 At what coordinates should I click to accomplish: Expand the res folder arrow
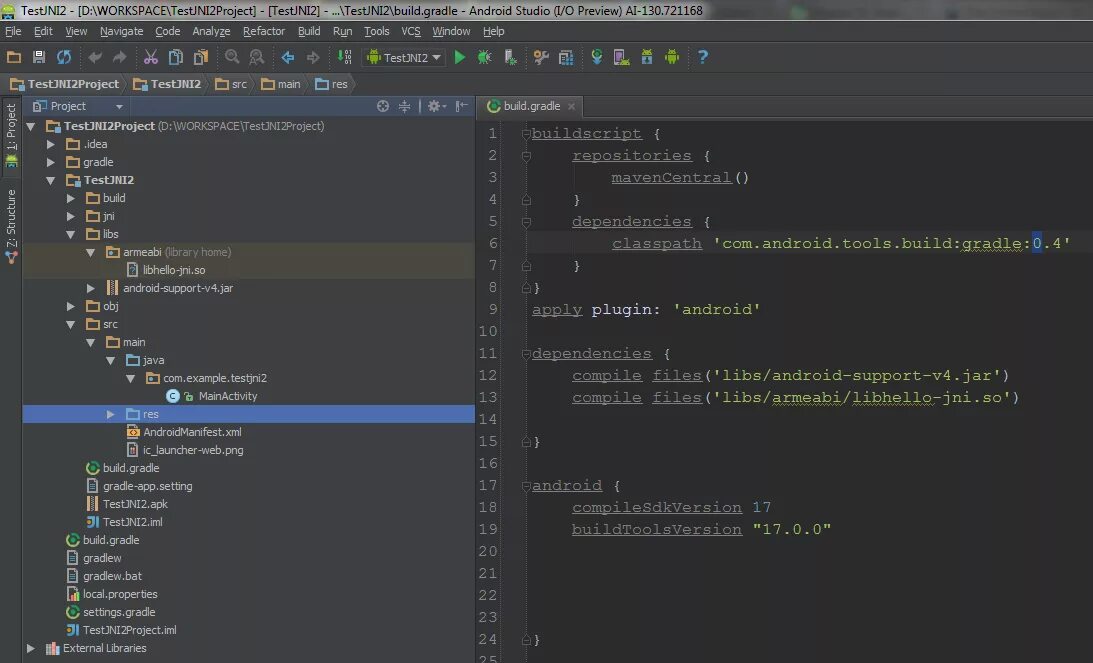tap(110, 414)
